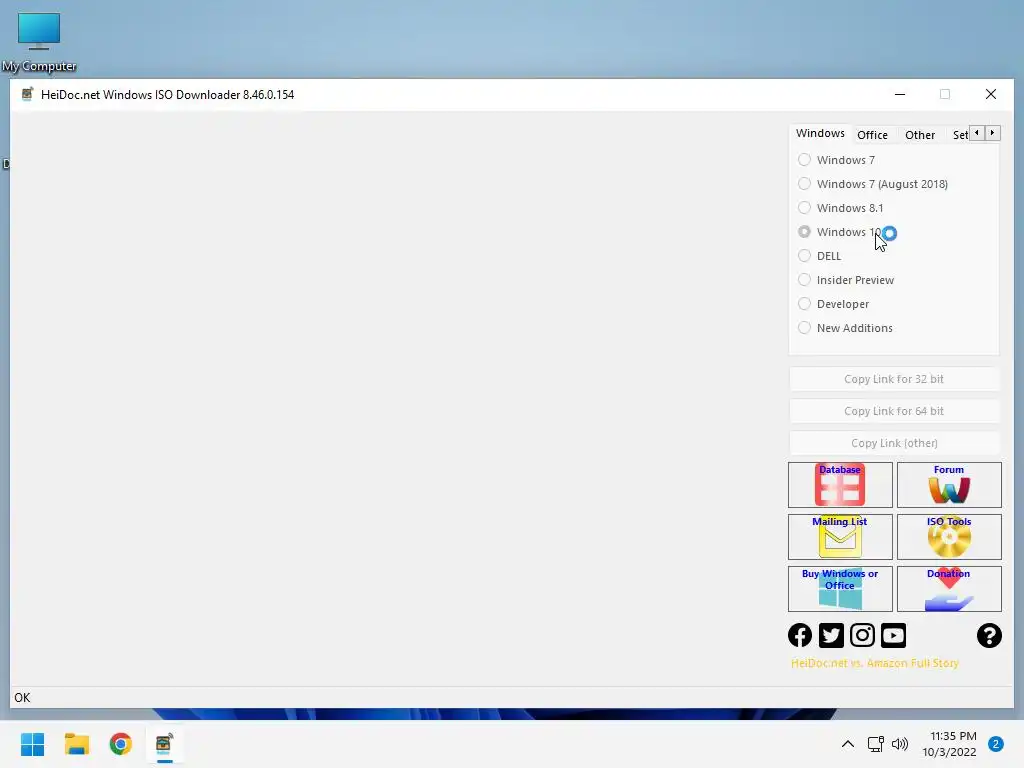Click Copy Link for 32 bit

pos(894,379)
